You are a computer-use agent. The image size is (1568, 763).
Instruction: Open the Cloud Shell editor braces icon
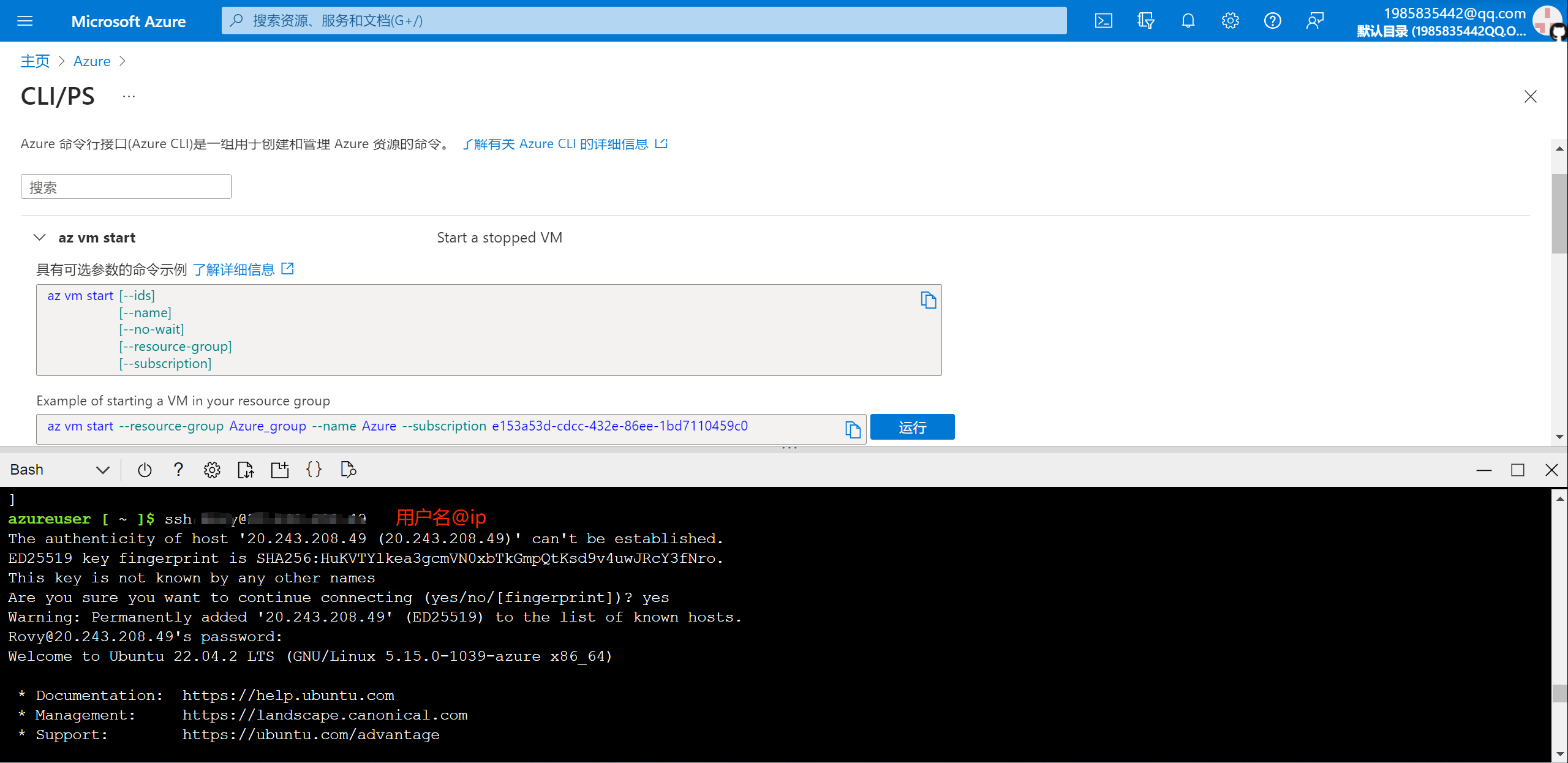(x=314, y=470)
